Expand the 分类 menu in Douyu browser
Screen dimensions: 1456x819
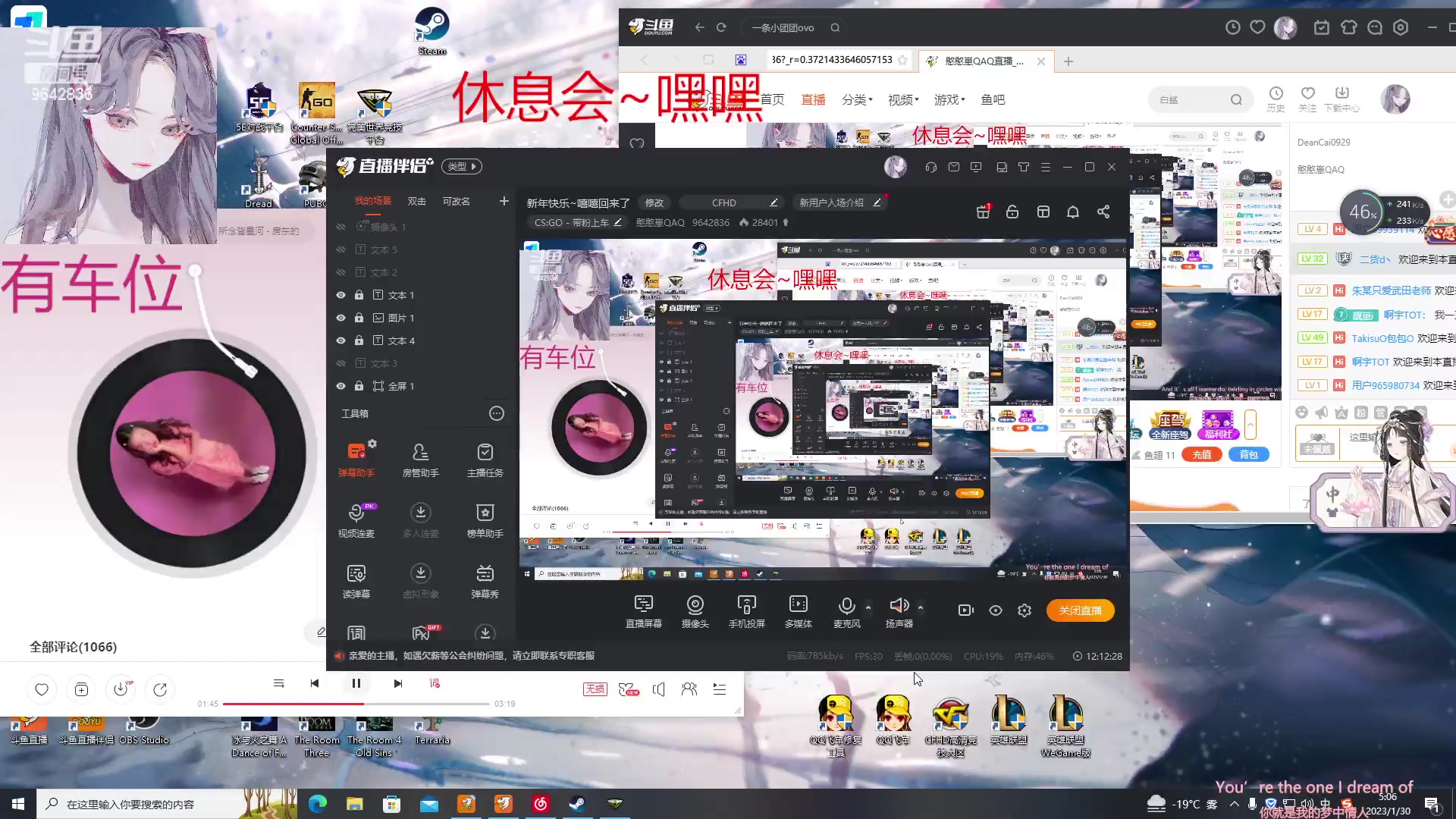click(x=858, y=99)
